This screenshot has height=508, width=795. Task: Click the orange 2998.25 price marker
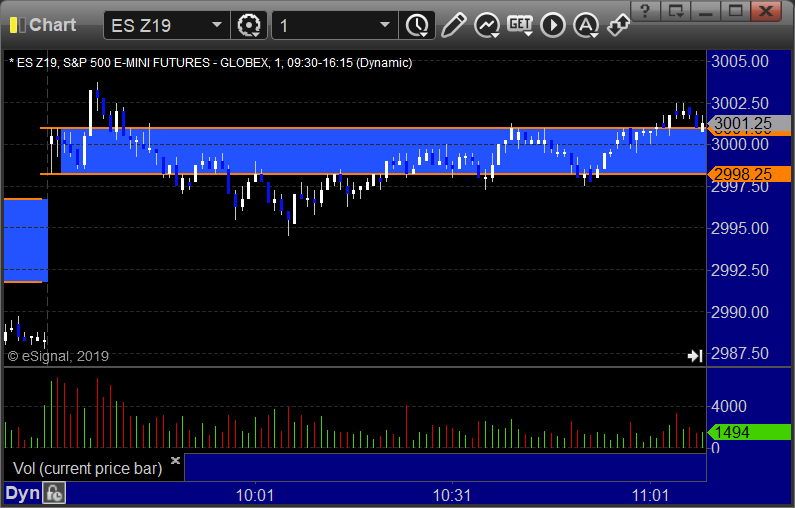coord(749,174)
